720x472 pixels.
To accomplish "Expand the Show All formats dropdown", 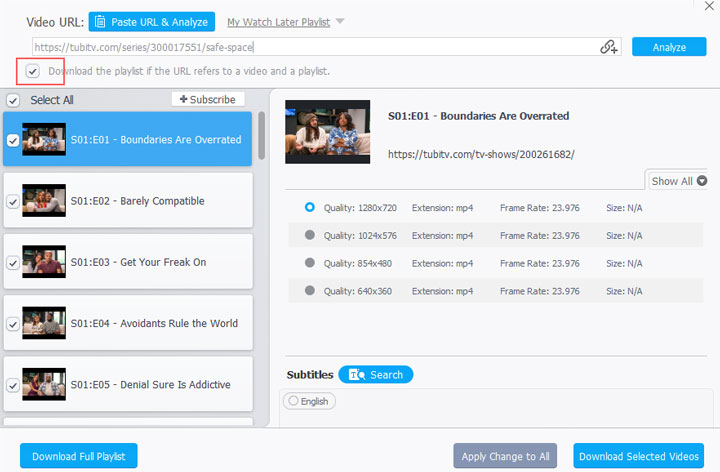I will coord(678,181).
